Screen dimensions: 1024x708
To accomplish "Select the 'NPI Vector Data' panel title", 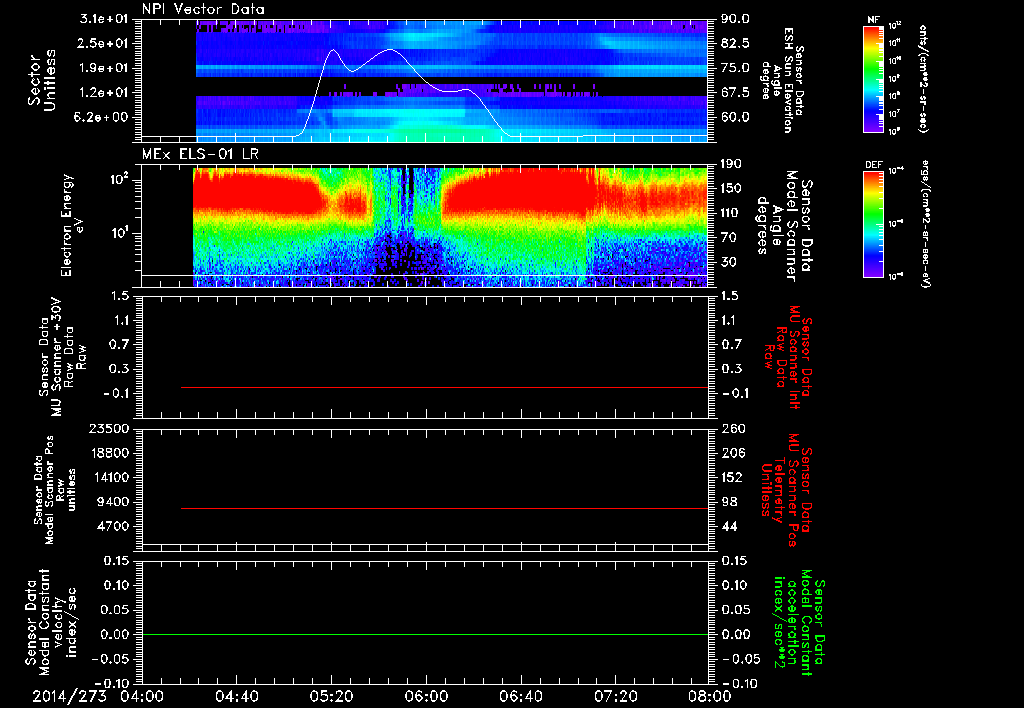I will click(x=204, y=9).
